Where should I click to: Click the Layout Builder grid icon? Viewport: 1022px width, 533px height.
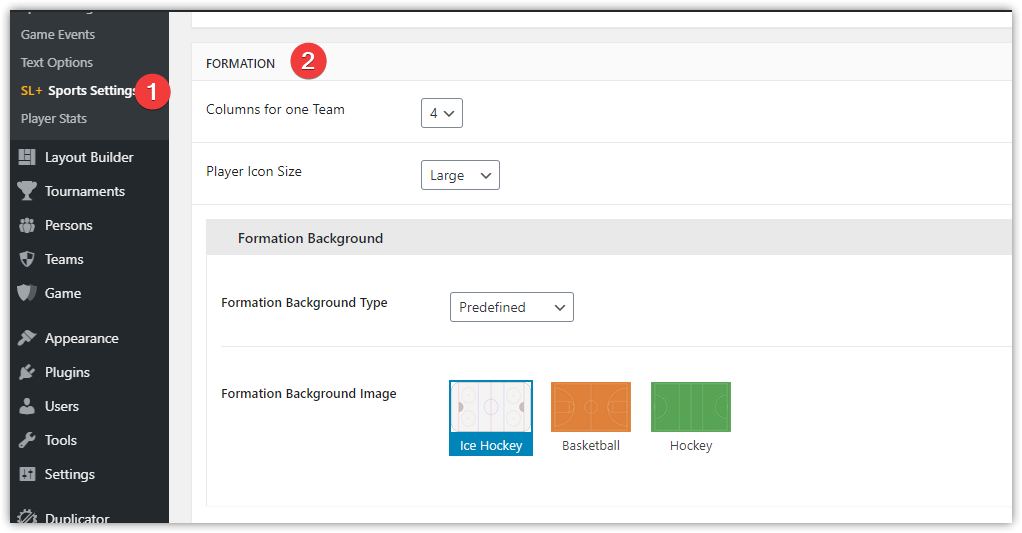pos(27,157)
